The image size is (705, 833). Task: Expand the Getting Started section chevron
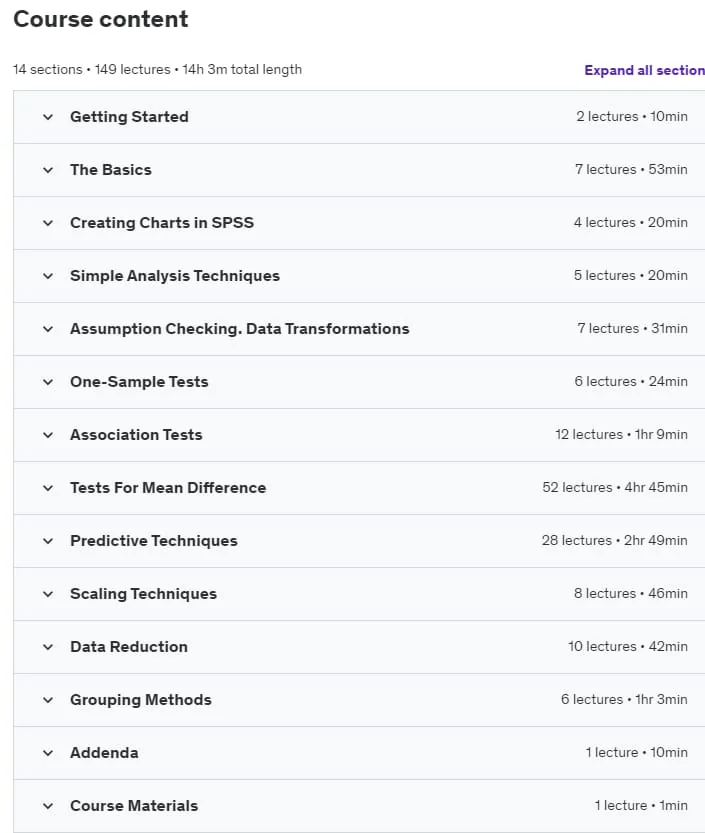48,117
